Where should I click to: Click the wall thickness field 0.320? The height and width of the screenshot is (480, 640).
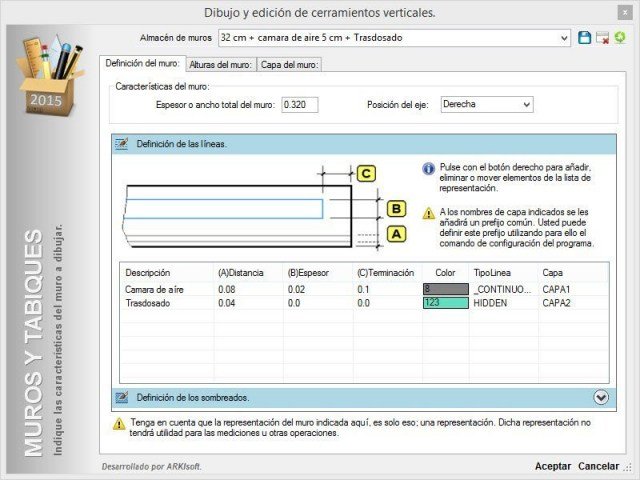(300, 105)
